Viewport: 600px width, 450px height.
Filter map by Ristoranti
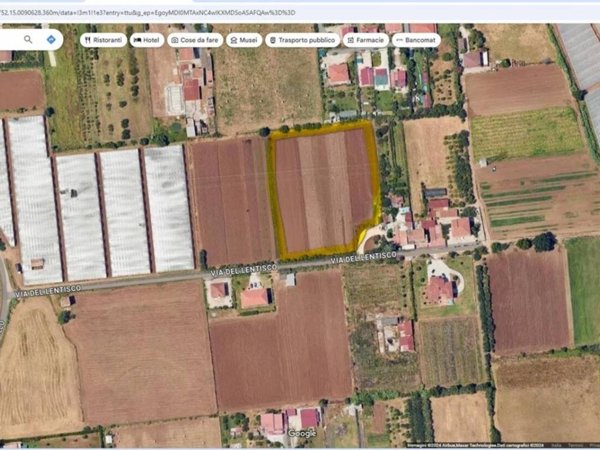click(103, 40)
